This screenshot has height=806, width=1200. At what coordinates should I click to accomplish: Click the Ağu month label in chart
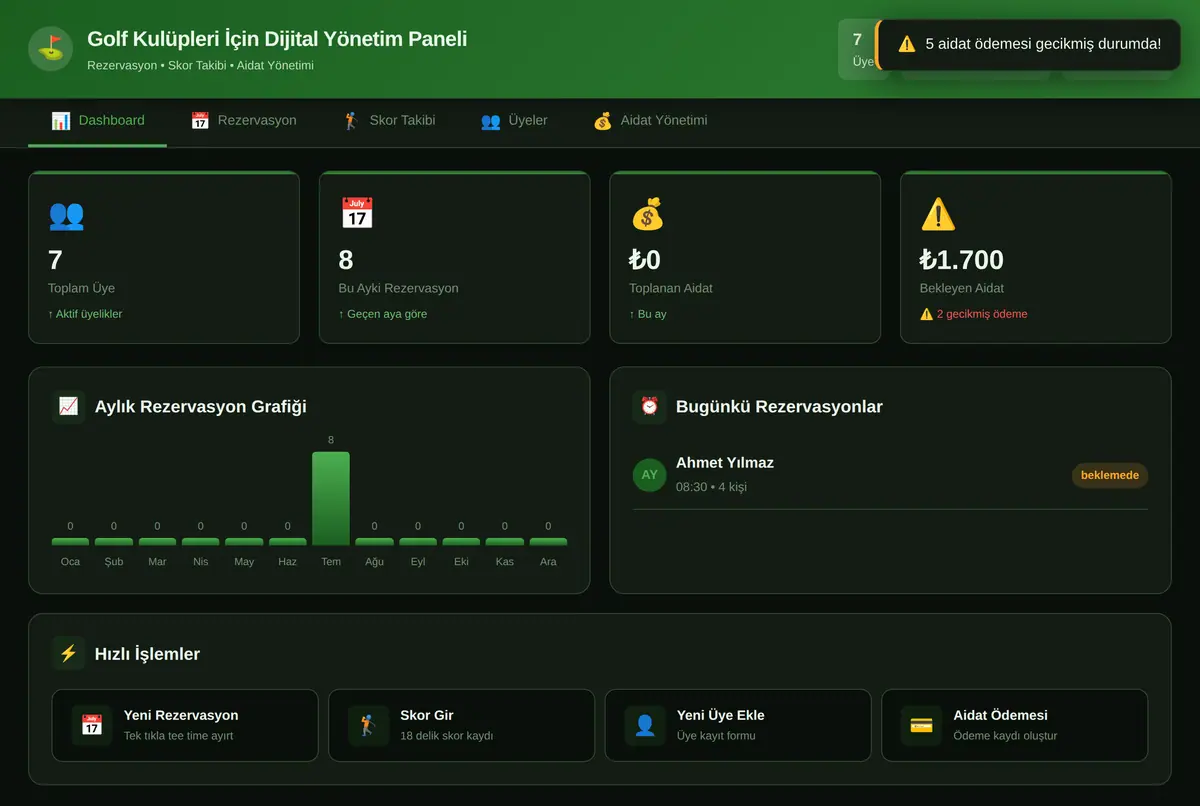[x=374, y=562]
